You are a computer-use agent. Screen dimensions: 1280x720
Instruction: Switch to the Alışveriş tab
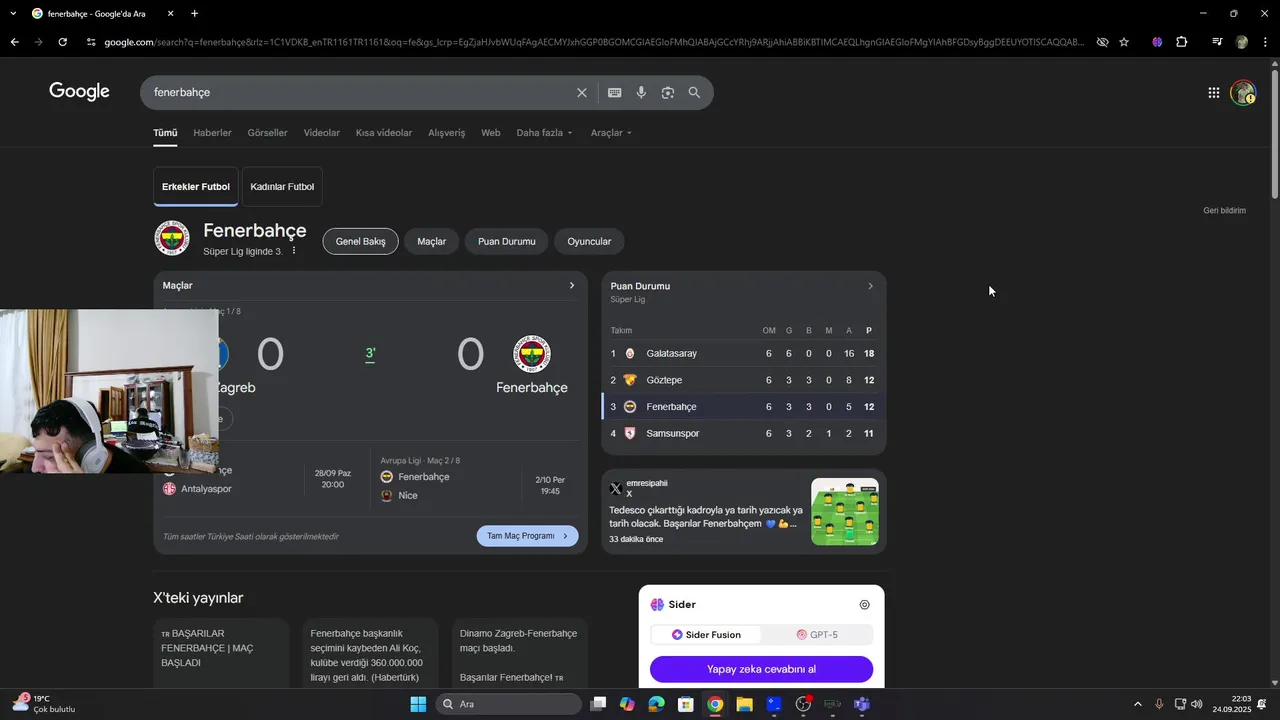[446, 133]
